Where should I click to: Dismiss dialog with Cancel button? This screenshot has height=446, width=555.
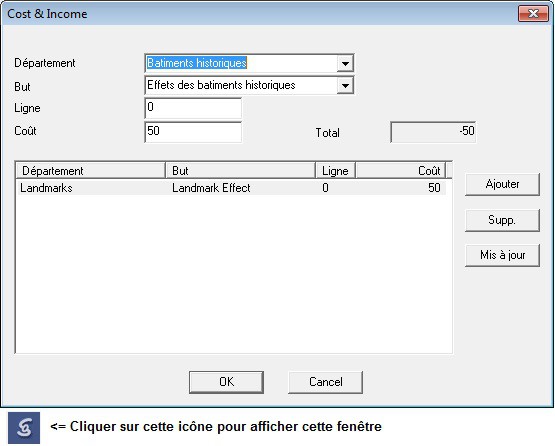click(326, 382)
